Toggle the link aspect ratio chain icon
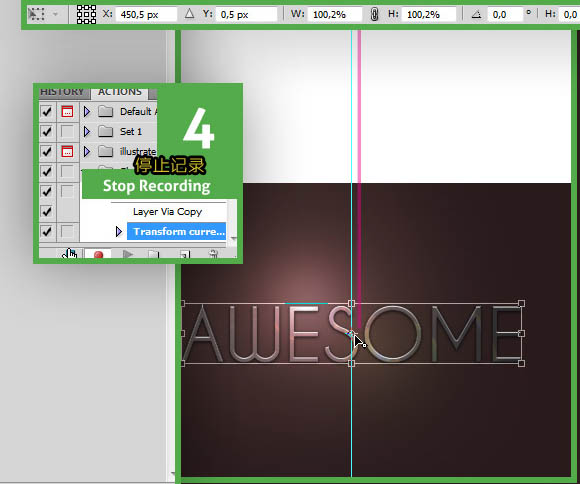Screen dimensions: 580x484 tap(374, 14)
